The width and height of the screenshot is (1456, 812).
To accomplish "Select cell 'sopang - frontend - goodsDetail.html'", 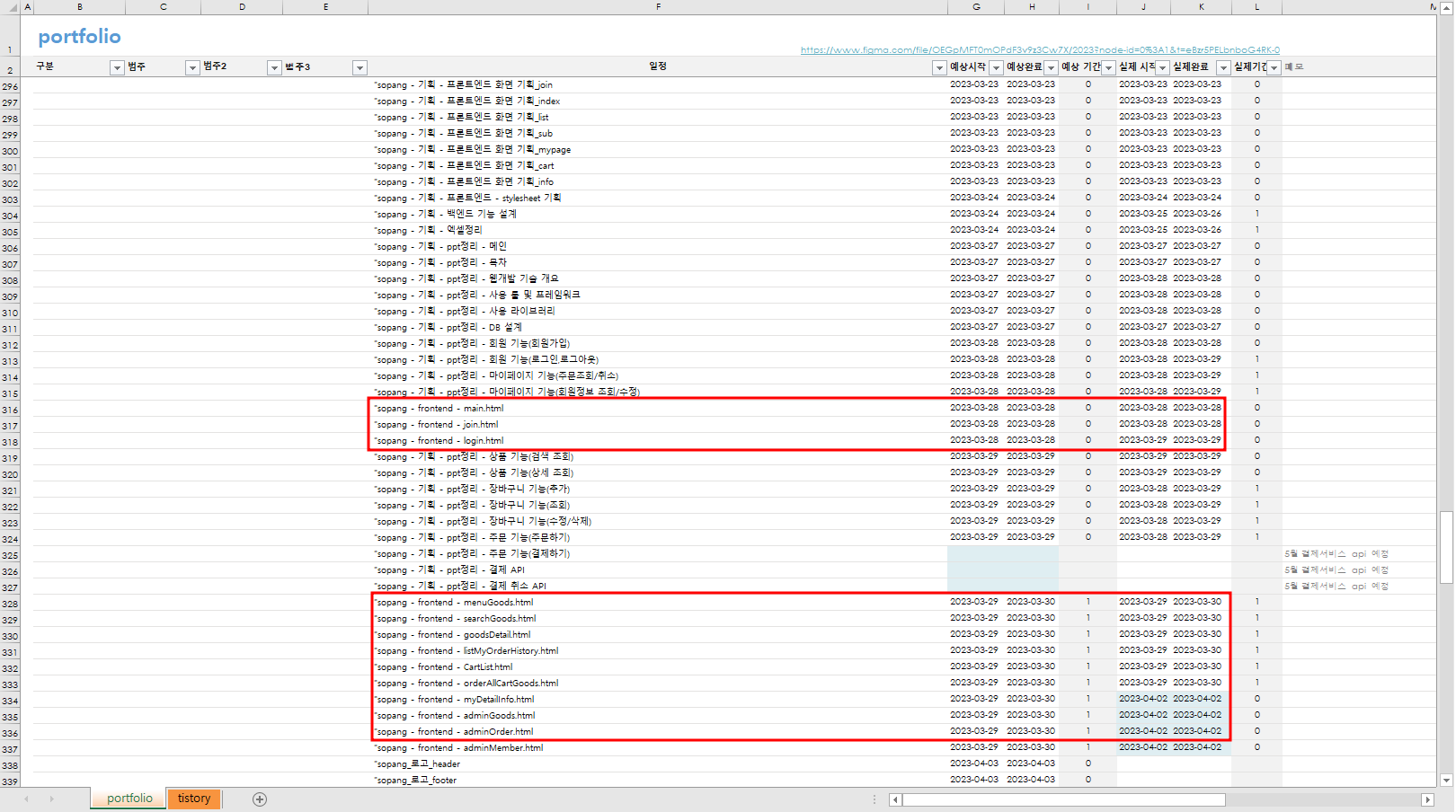I will [658, 635].
